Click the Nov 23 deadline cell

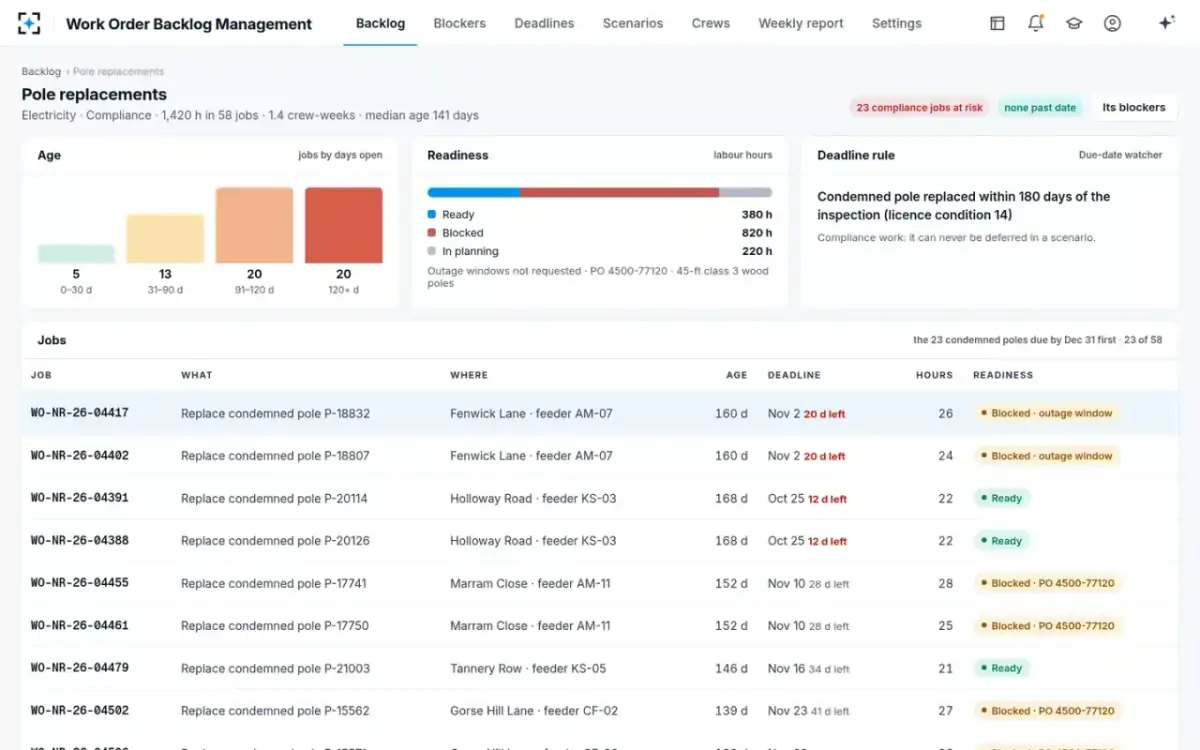click(x=808, y=711)
